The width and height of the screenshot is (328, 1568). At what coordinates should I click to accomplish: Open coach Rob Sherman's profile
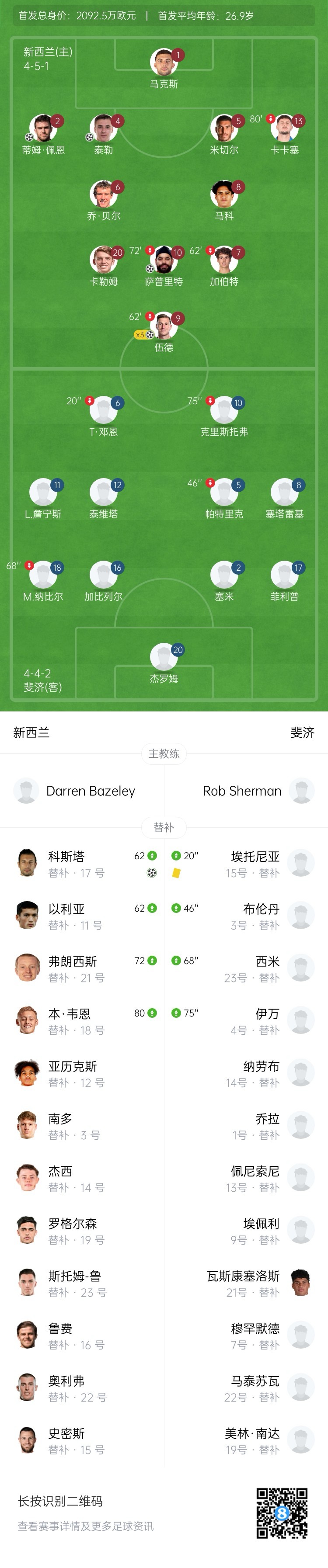click(243, 791)
